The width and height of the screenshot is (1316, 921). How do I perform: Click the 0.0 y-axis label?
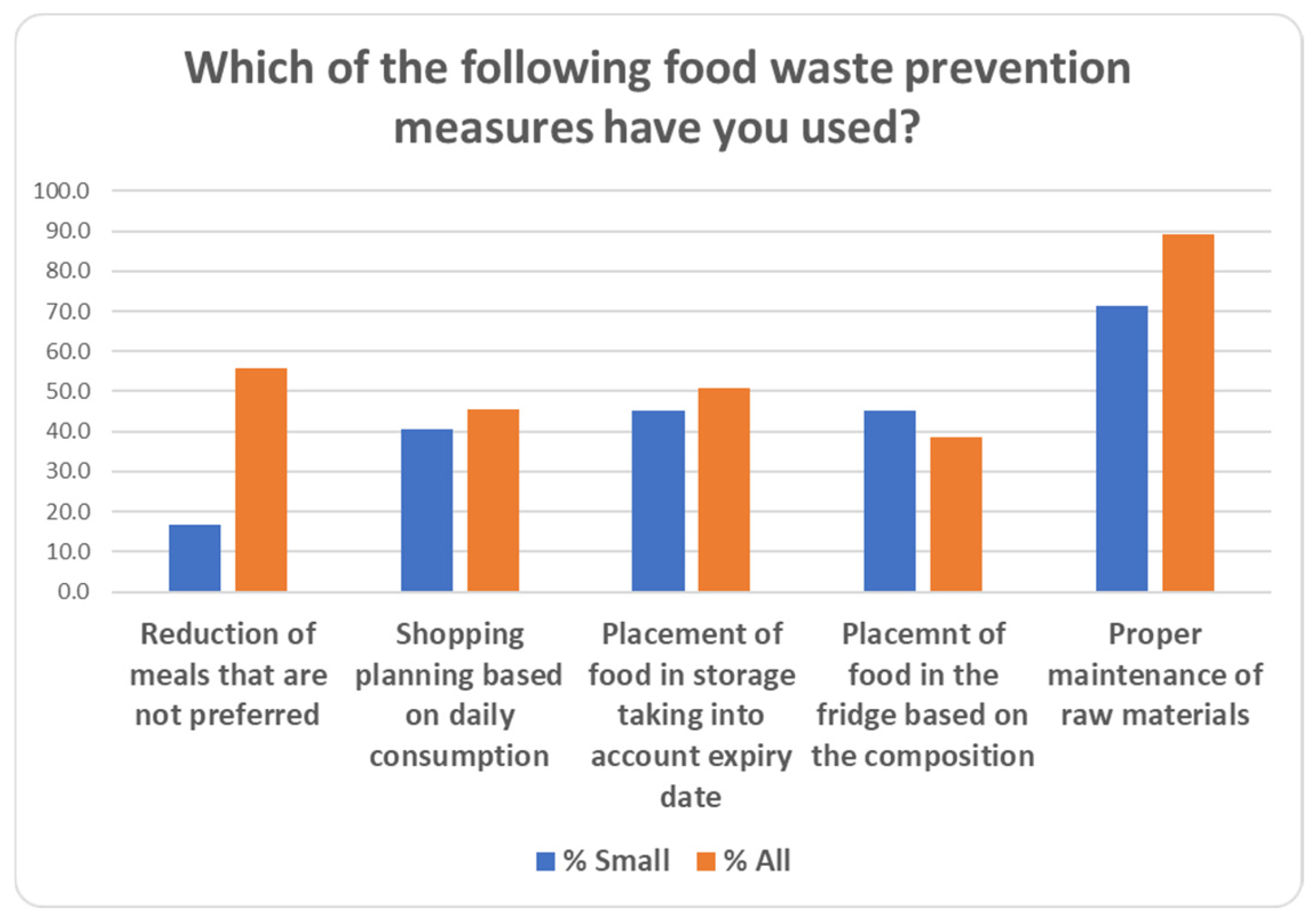coord(73,592)
